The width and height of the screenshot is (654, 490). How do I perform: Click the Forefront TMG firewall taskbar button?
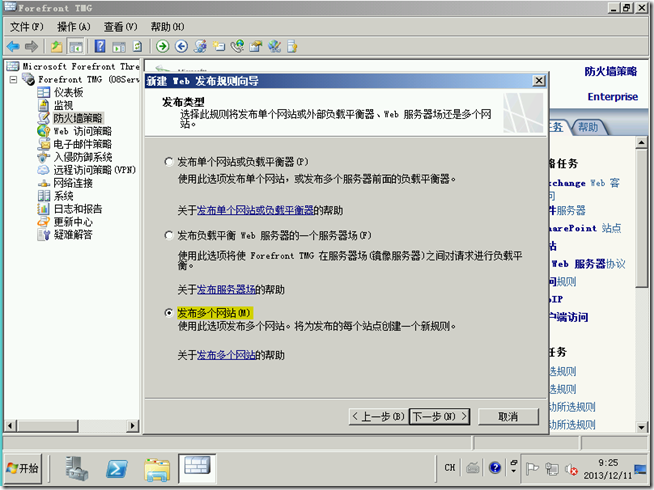197,468
